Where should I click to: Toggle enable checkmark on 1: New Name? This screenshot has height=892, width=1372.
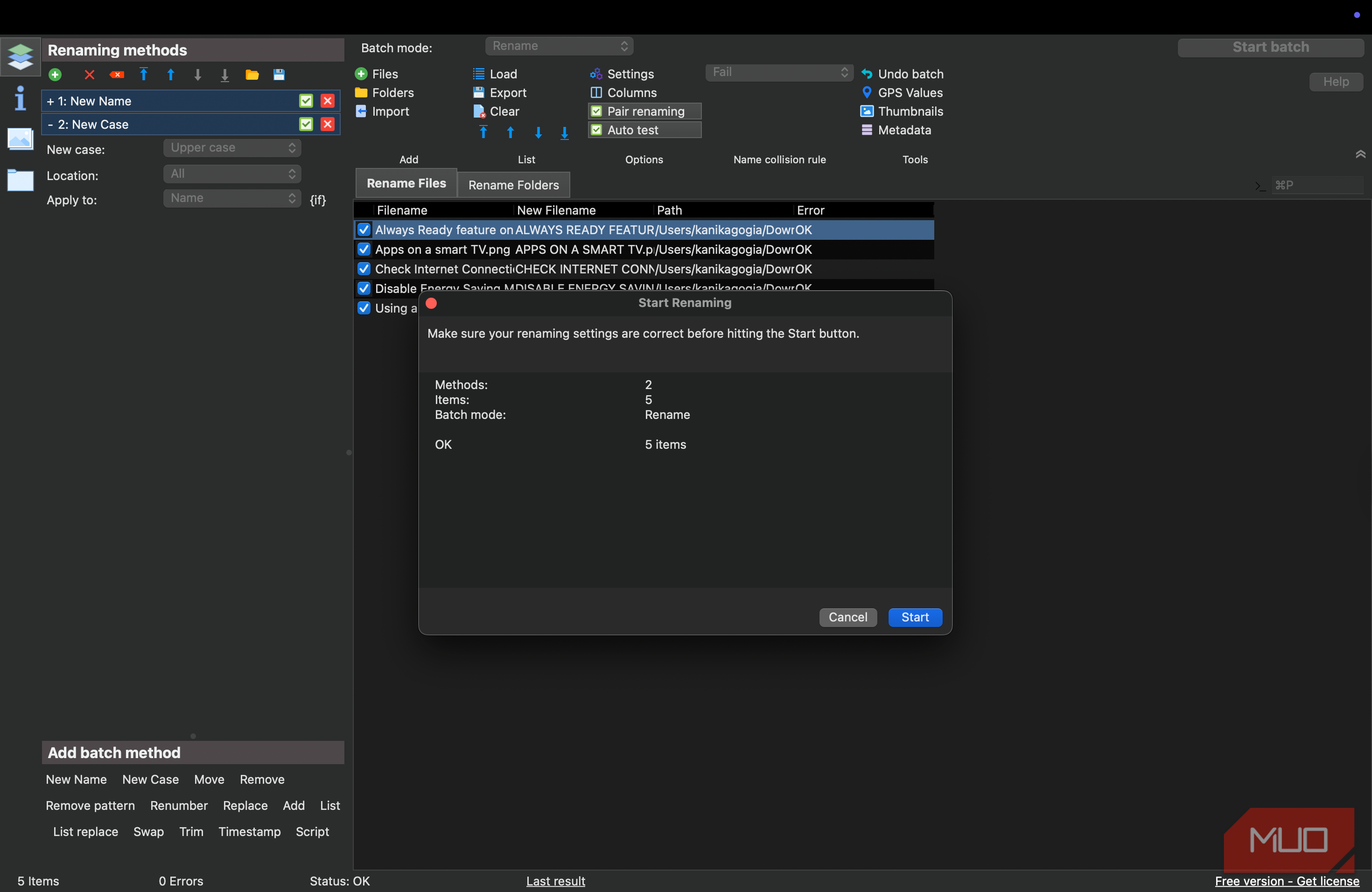click(306, 101)
